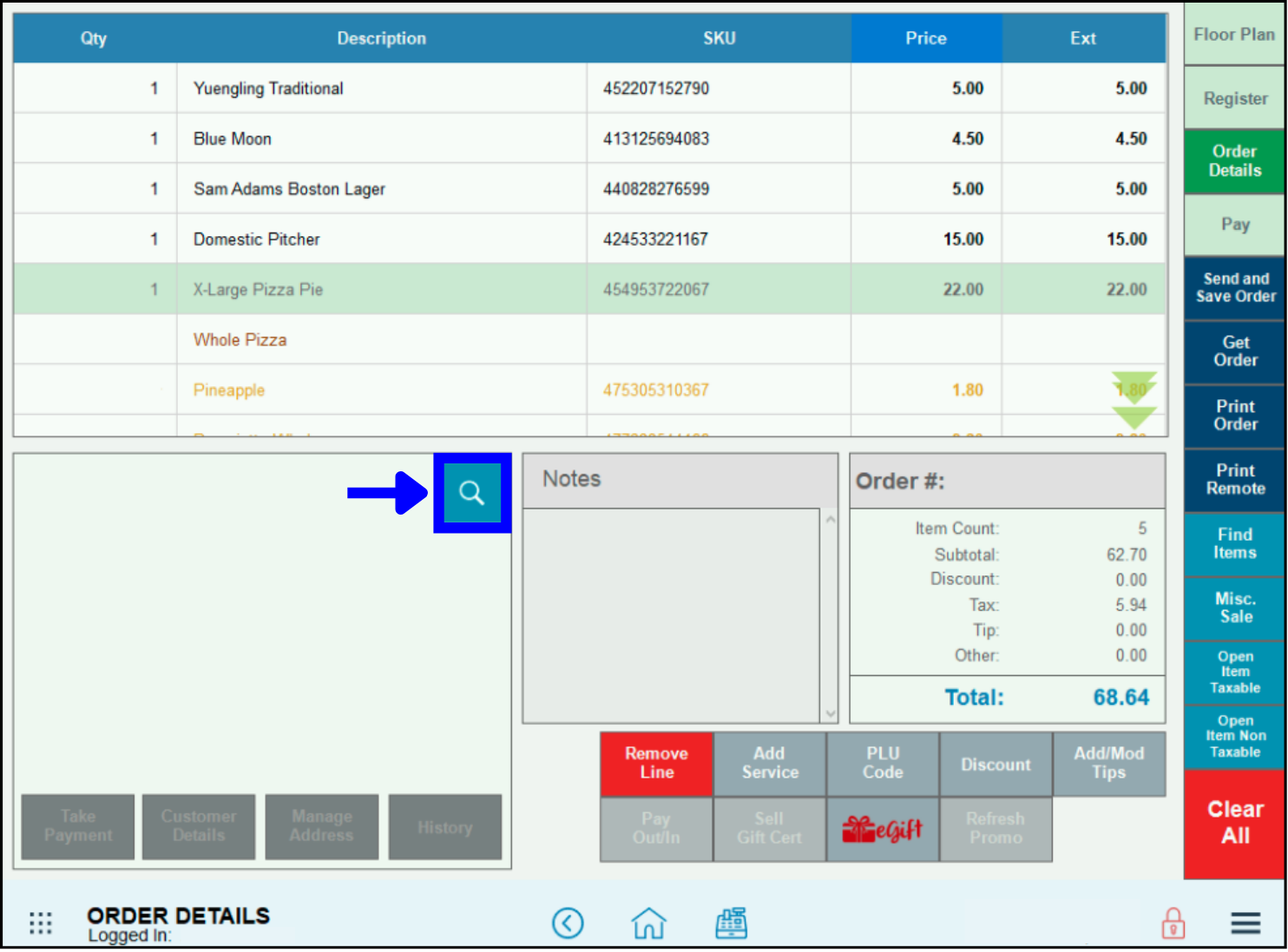Open the hamburger menu icon
This screenshot has height=952, width=1288.
click(1245, 922)
